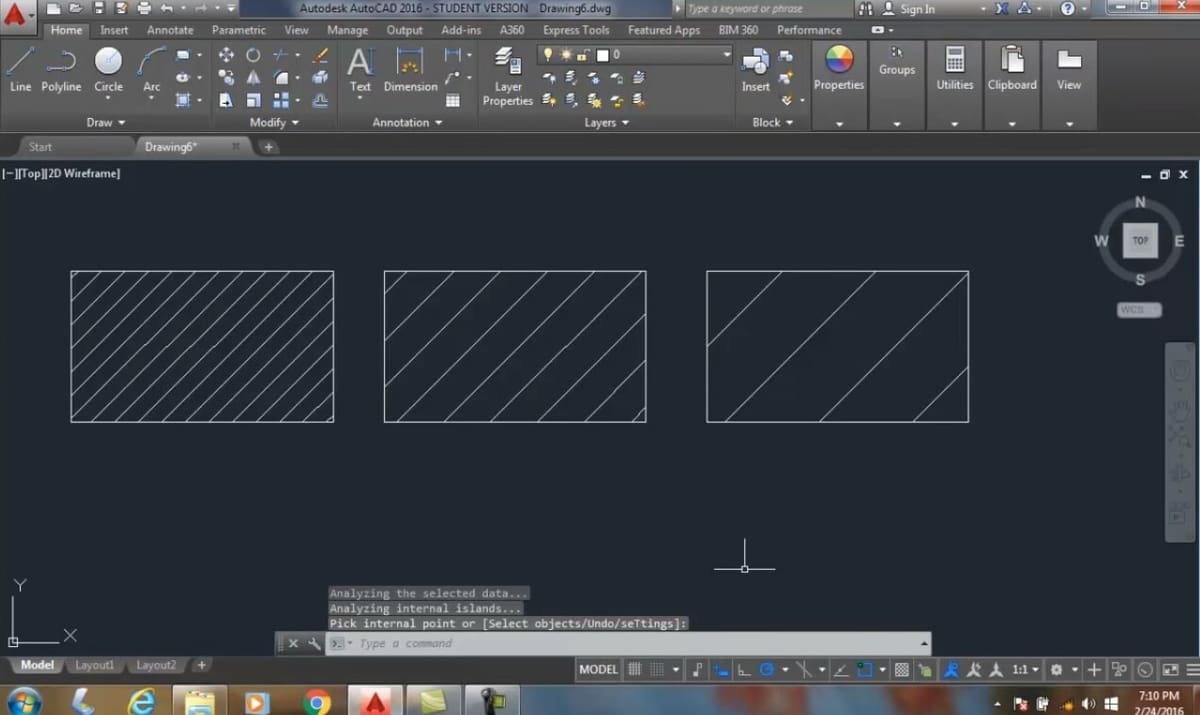Open the Output ribbon tab

tap(404, 30)
